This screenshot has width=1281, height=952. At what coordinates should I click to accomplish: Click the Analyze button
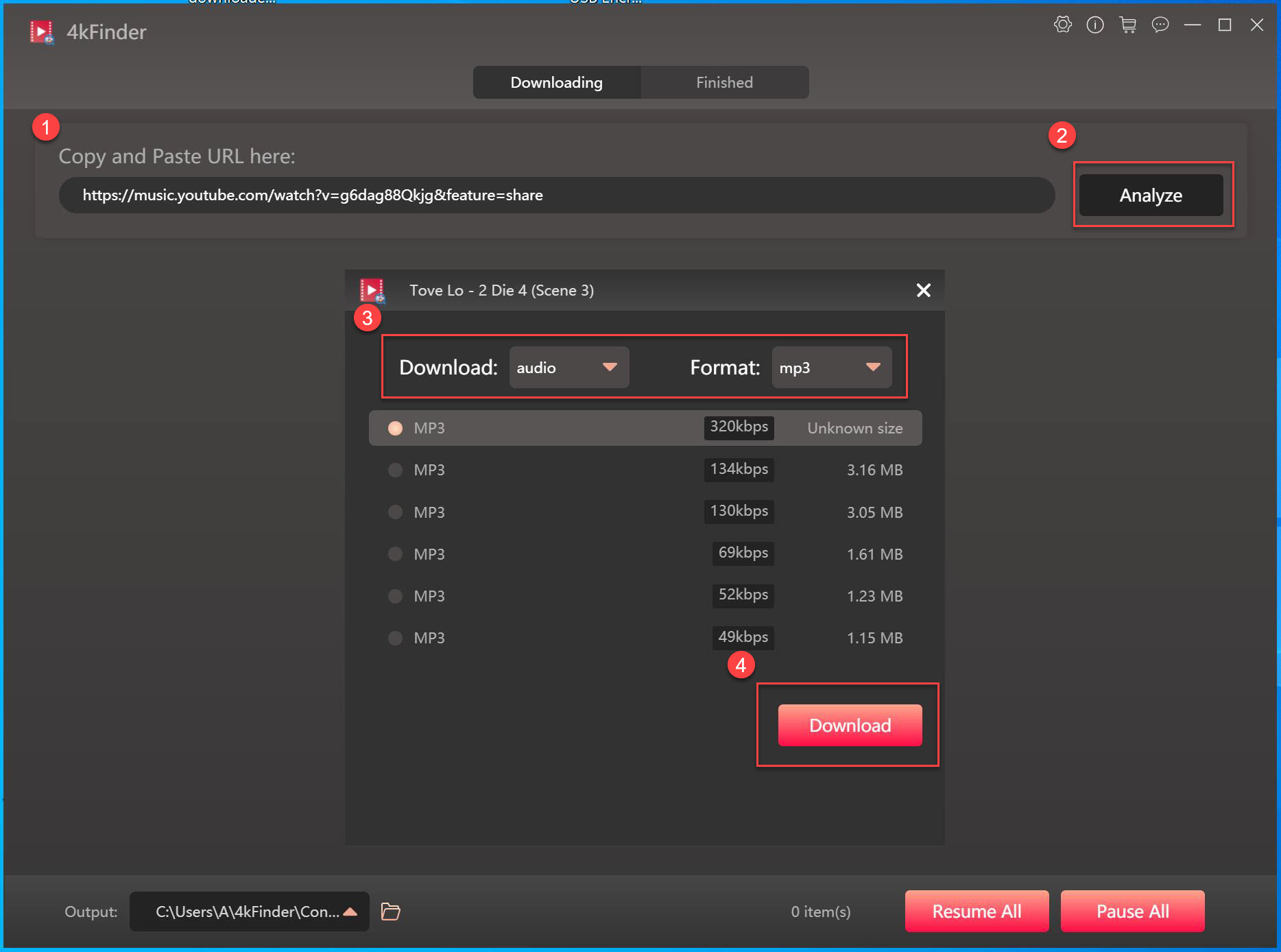pos(1151,195)
